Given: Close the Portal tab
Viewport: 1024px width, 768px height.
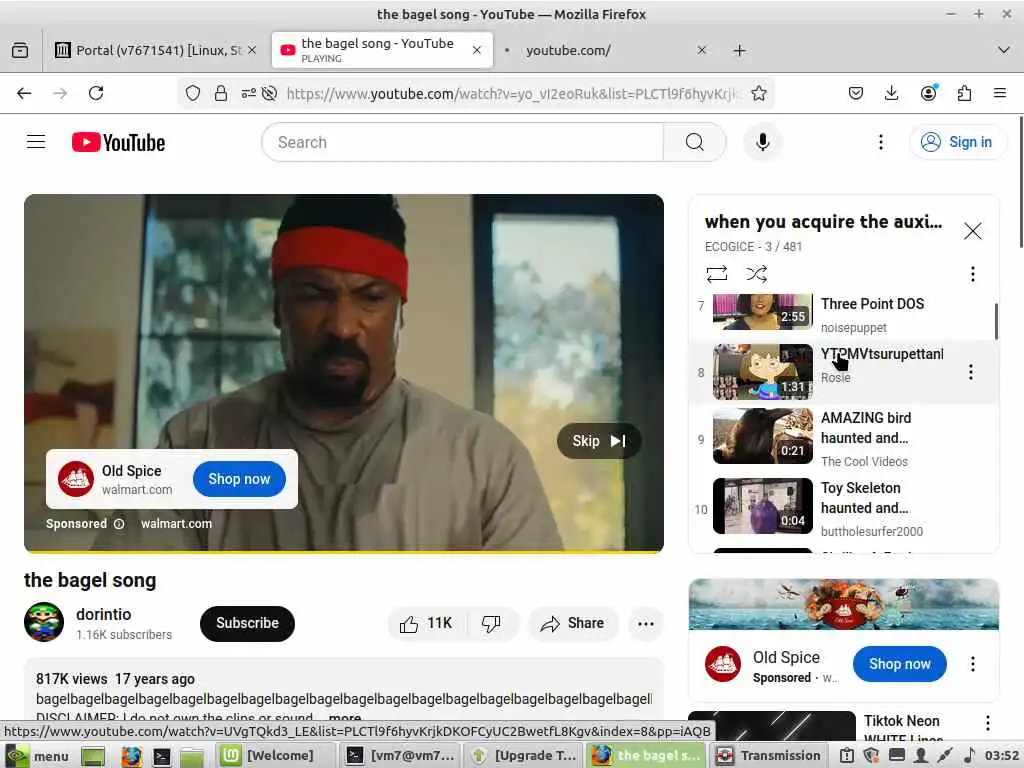Looking at the screenshot, I should [x=252, y=50].
